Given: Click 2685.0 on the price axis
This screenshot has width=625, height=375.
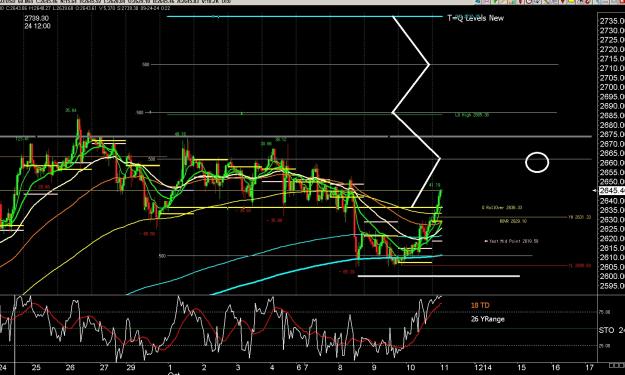Looking at the screenshot, I should click(x=612, y=116).
